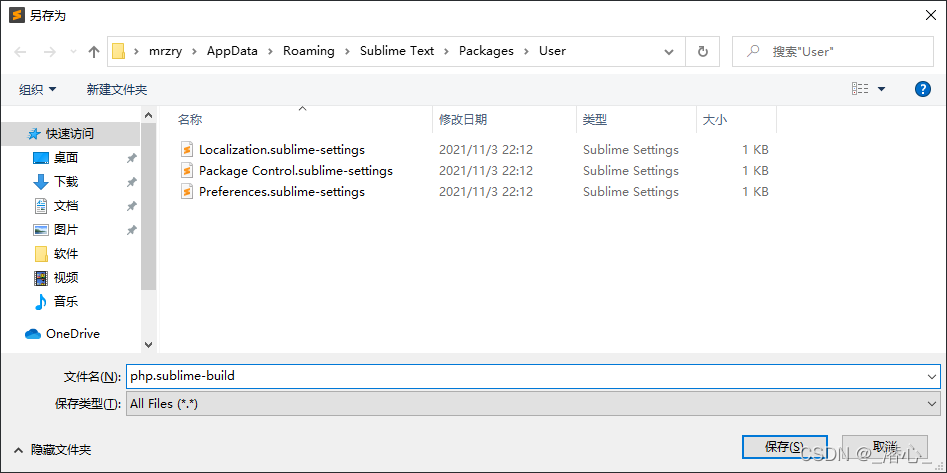This screenshot has height=473, width=947.
Task: Click Package Control row Sublime Settings type
Action: (x=631, y=170)
